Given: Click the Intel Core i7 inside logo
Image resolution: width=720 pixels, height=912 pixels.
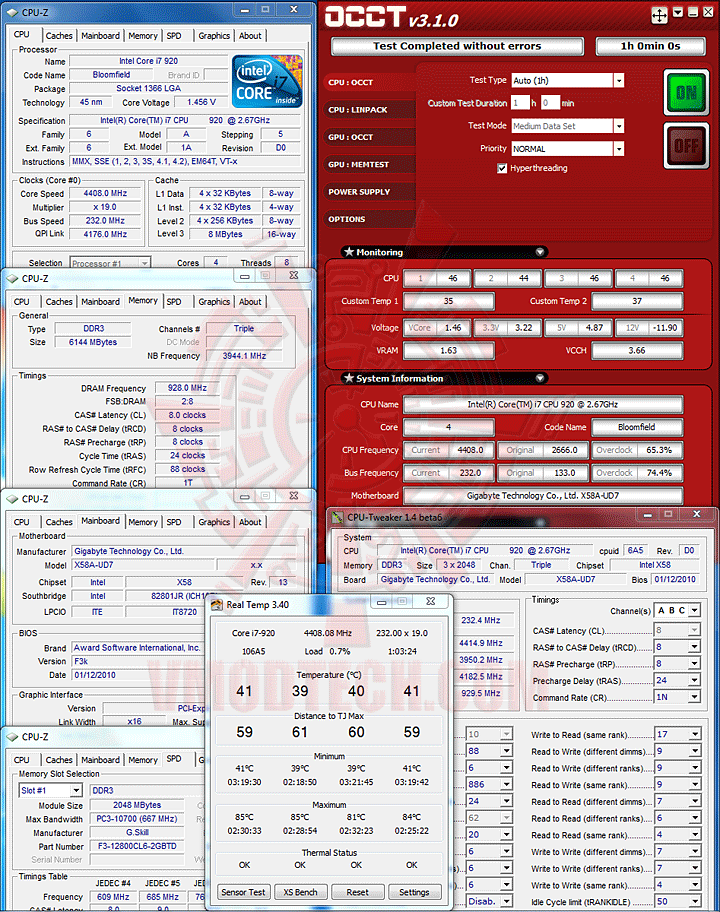Looking at the screenshot, I should point(267,81).
